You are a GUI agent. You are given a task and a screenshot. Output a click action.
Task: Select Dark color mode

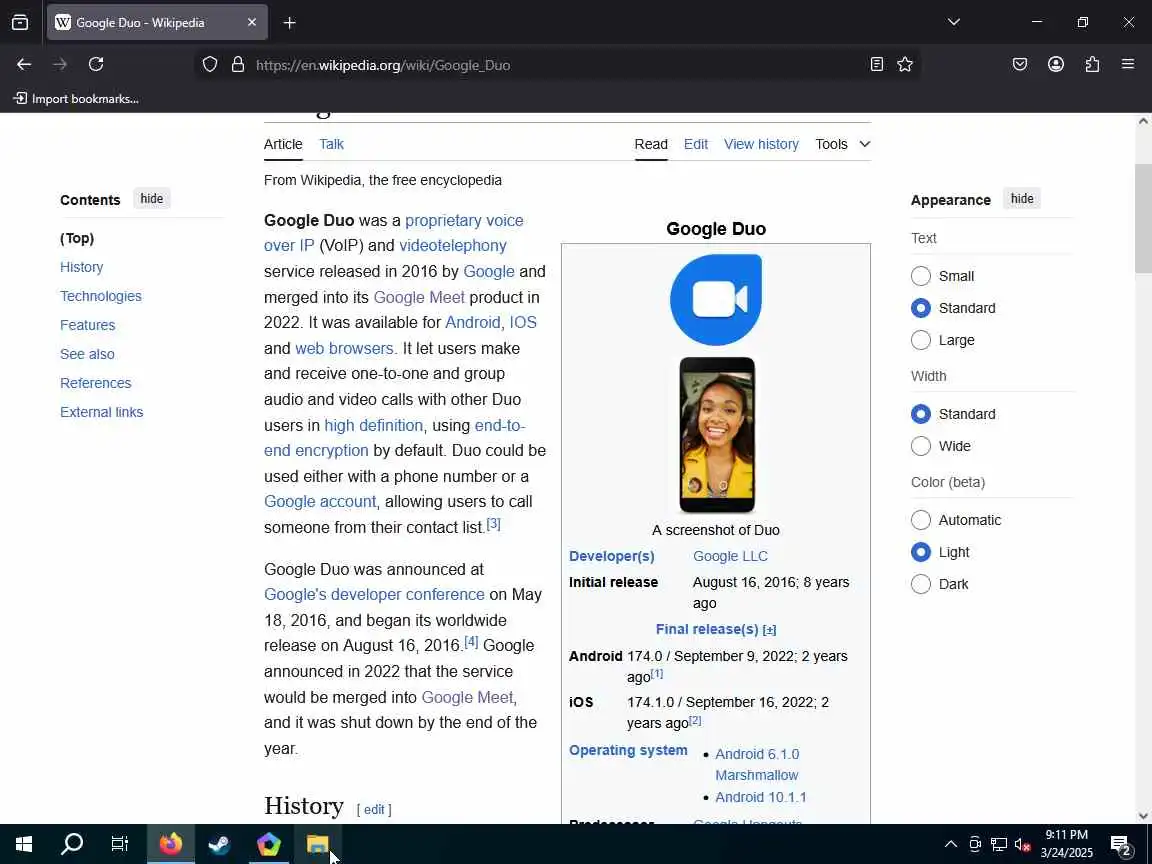[921, 584]
